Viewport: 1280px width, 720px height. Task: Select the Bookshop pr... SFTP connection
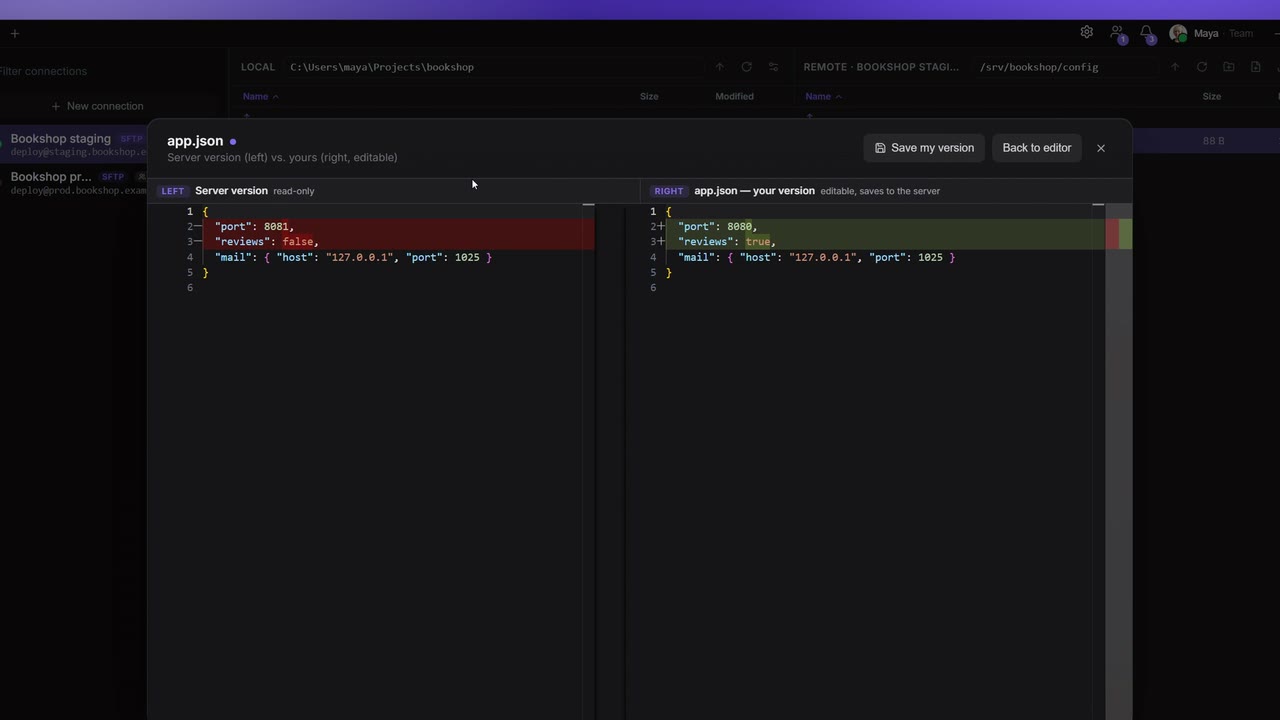click(75, 182)
